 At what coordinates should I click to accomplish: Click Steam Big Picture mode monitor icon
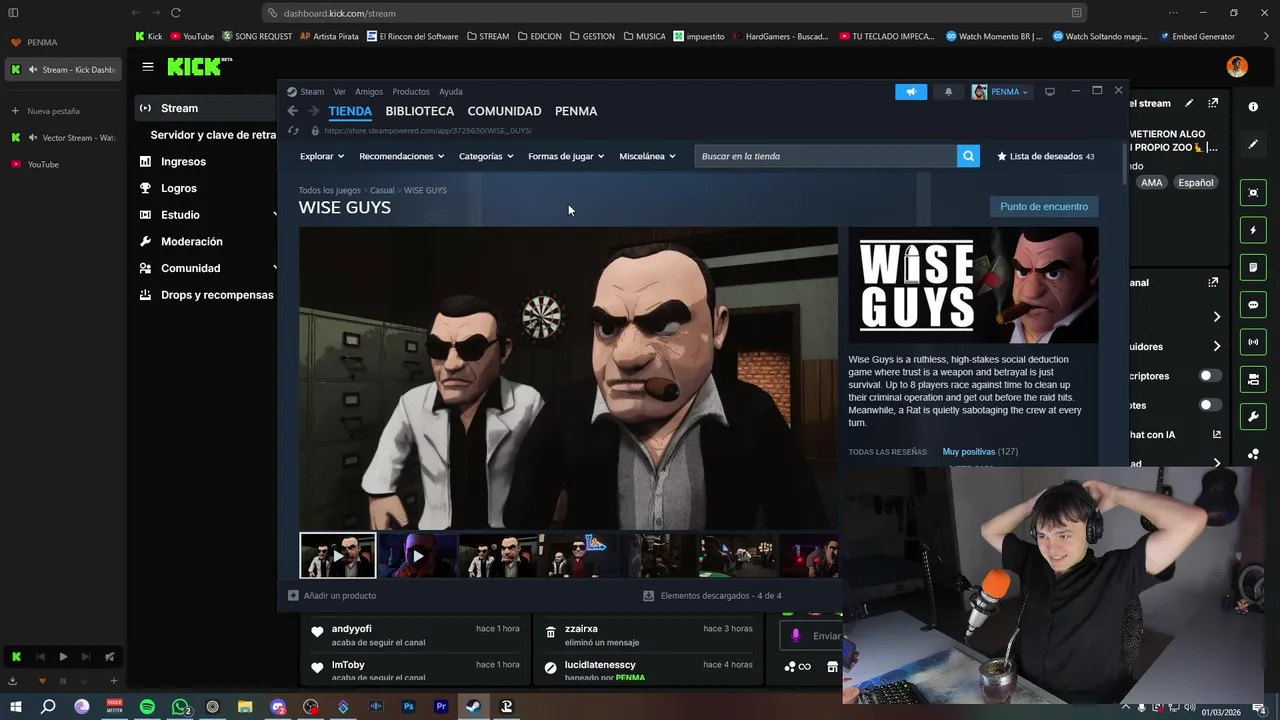[1049, 92]
